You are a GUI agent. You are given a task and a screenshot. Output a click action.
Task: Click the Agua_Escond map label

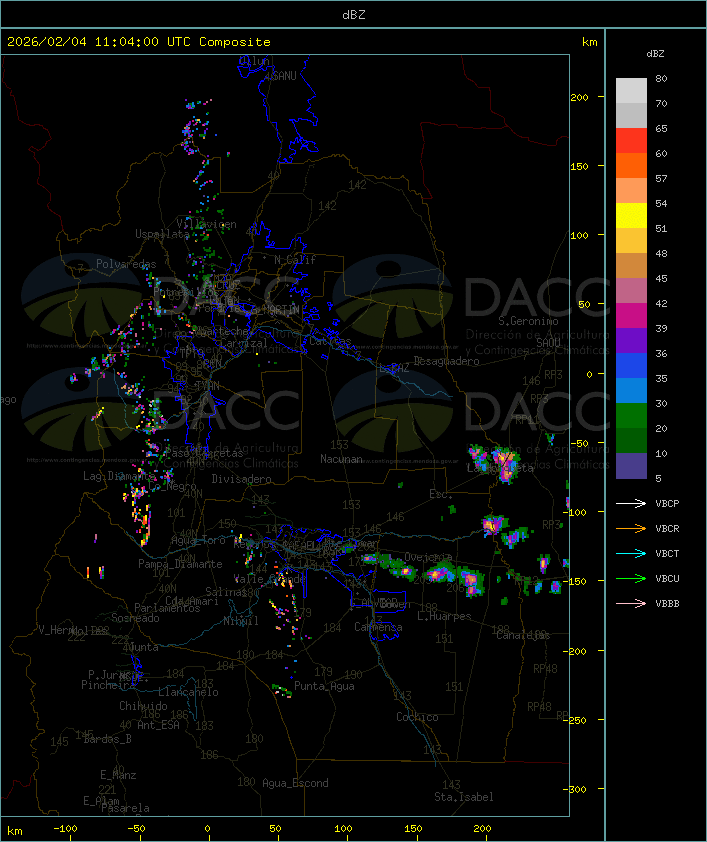295,783
